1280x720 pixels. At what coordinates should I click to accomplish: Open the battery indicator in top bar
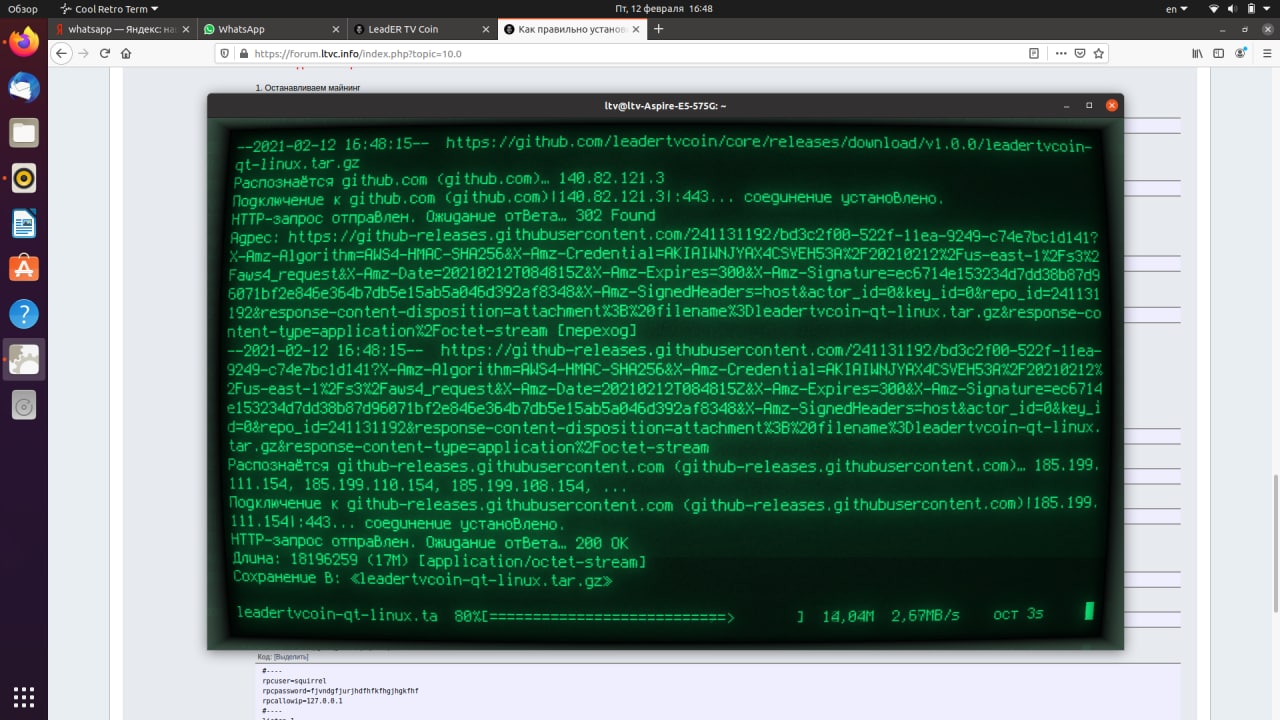(x=1253, y=8)
